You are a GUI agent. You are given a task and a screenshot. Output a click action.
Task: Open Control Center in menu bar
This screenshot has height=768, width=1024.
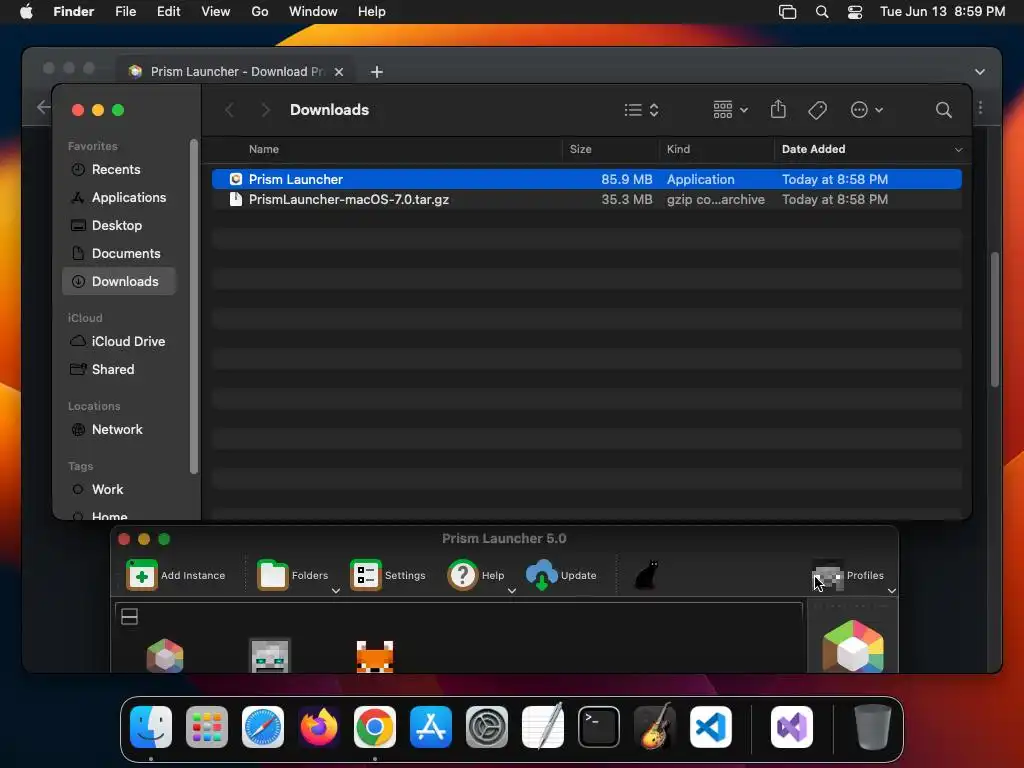[x=855, y=12]
